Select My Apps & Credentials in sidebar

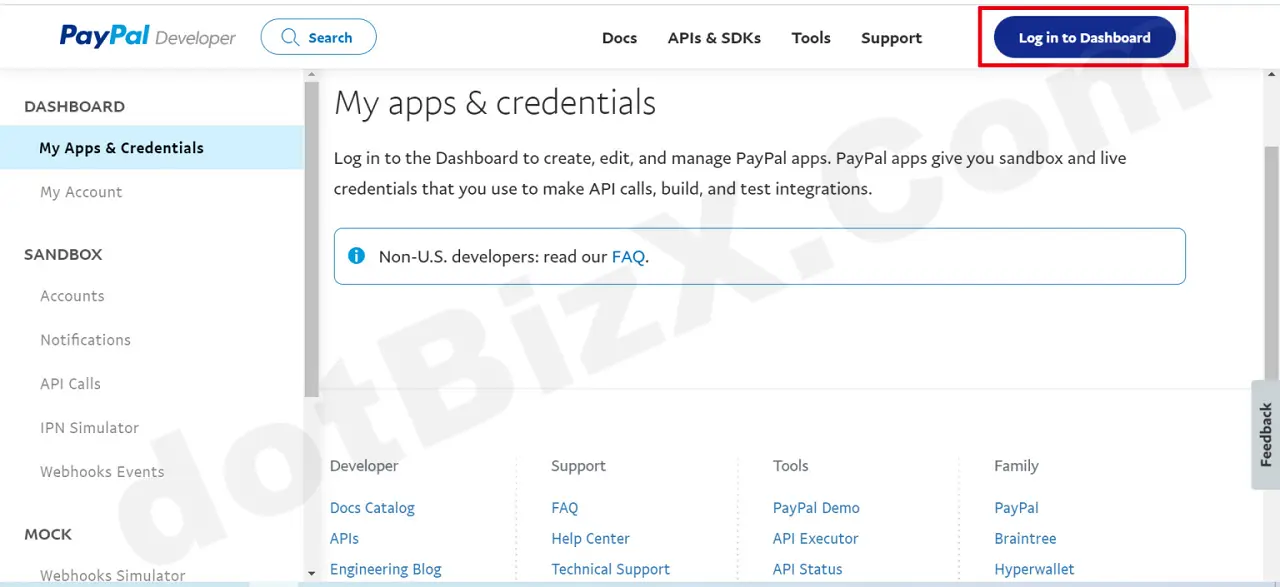click(121, 148)
